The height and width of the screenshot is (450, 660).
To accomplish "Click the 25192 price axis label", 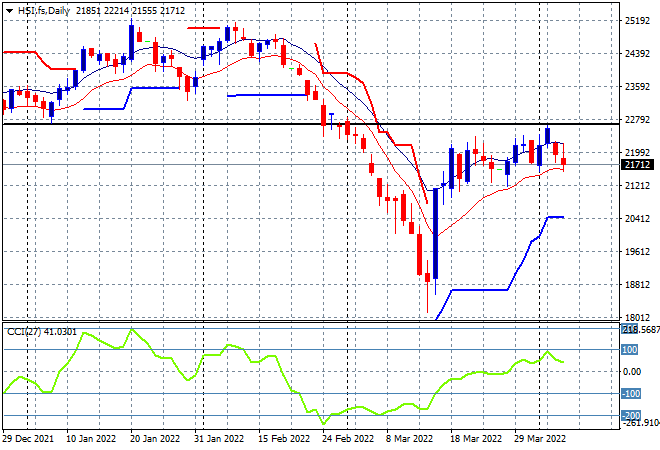I will coord(637,21).
